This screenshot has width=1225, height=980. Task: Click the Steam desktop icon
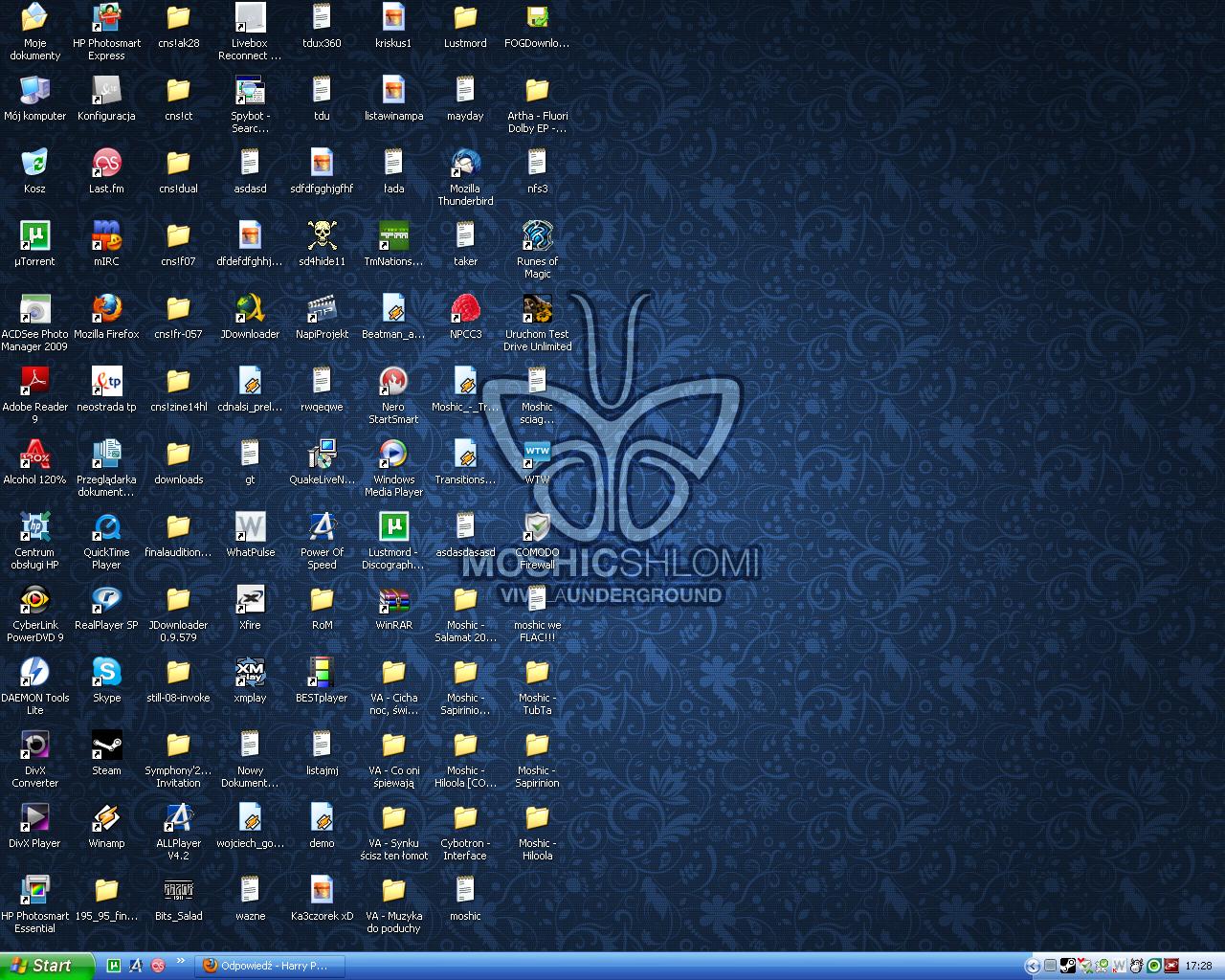[106, 746]
